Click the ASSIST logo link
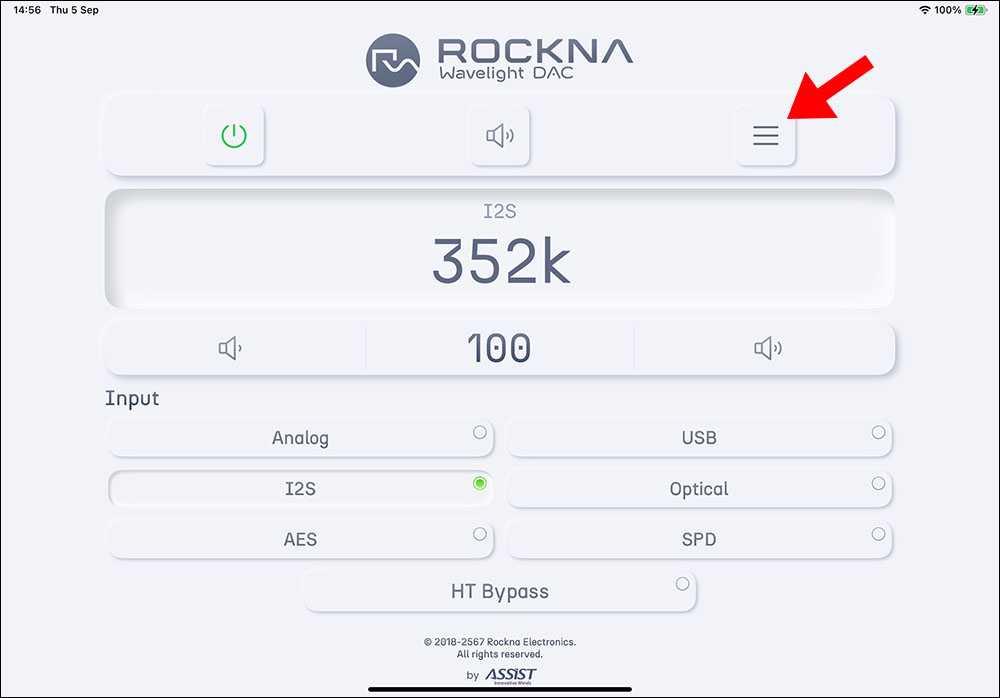 [510, 675]
